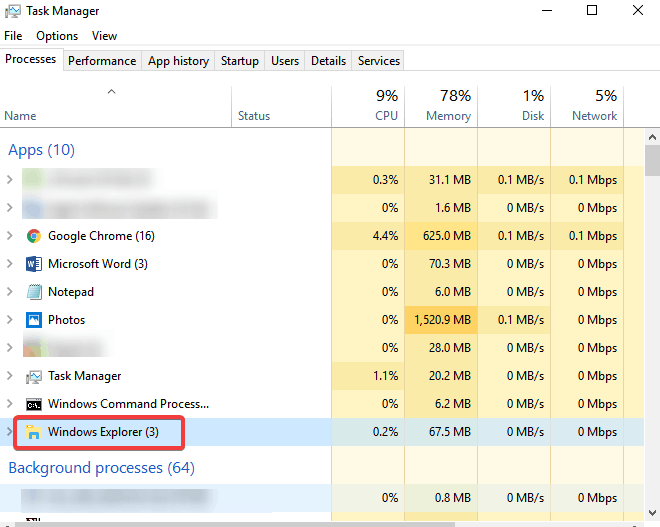Click the scroll down arrow of process list
The image size is (660, 527).
652,513
